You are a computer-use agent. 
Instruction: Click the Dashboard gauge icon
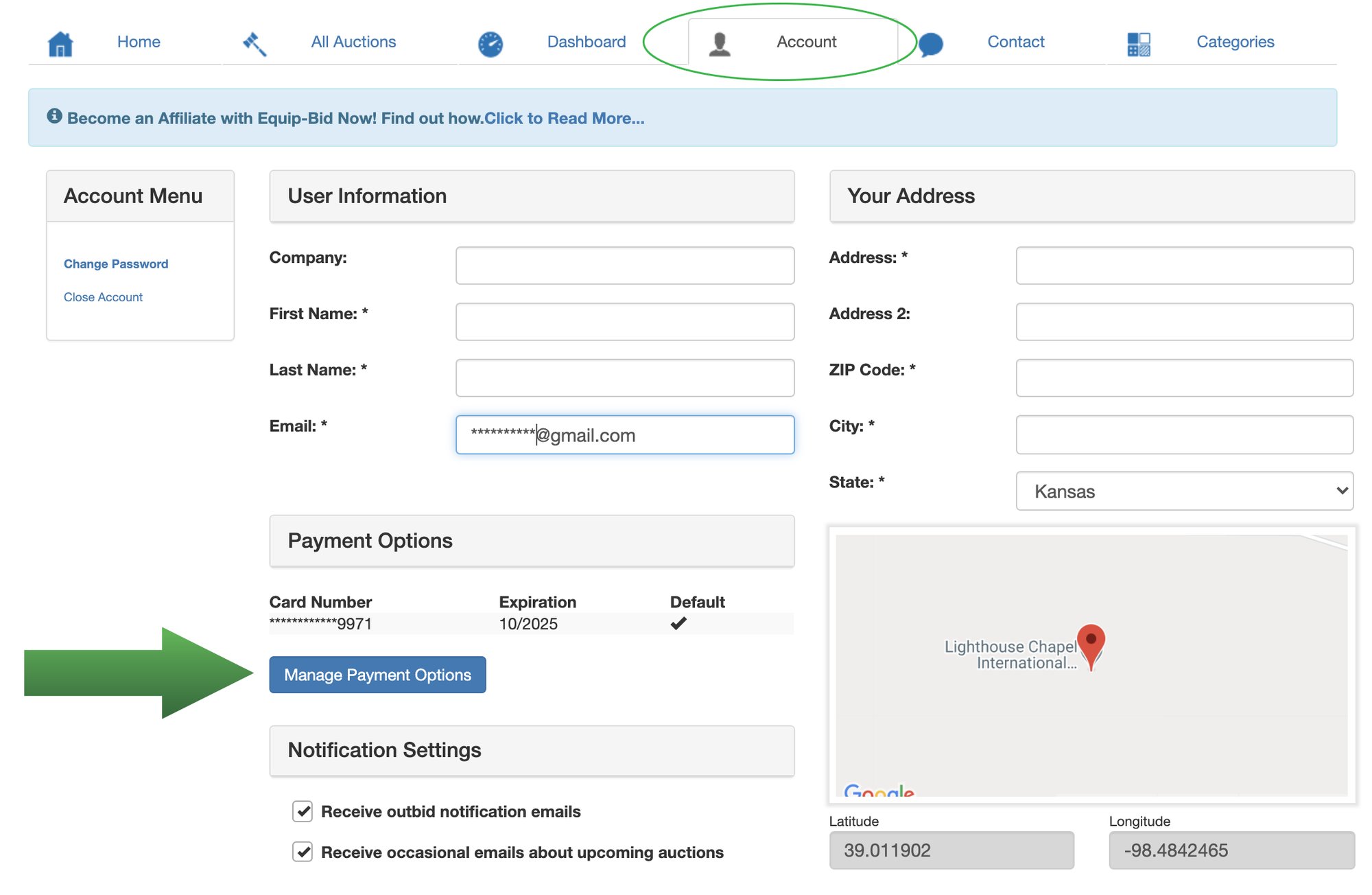pos(489,43)
